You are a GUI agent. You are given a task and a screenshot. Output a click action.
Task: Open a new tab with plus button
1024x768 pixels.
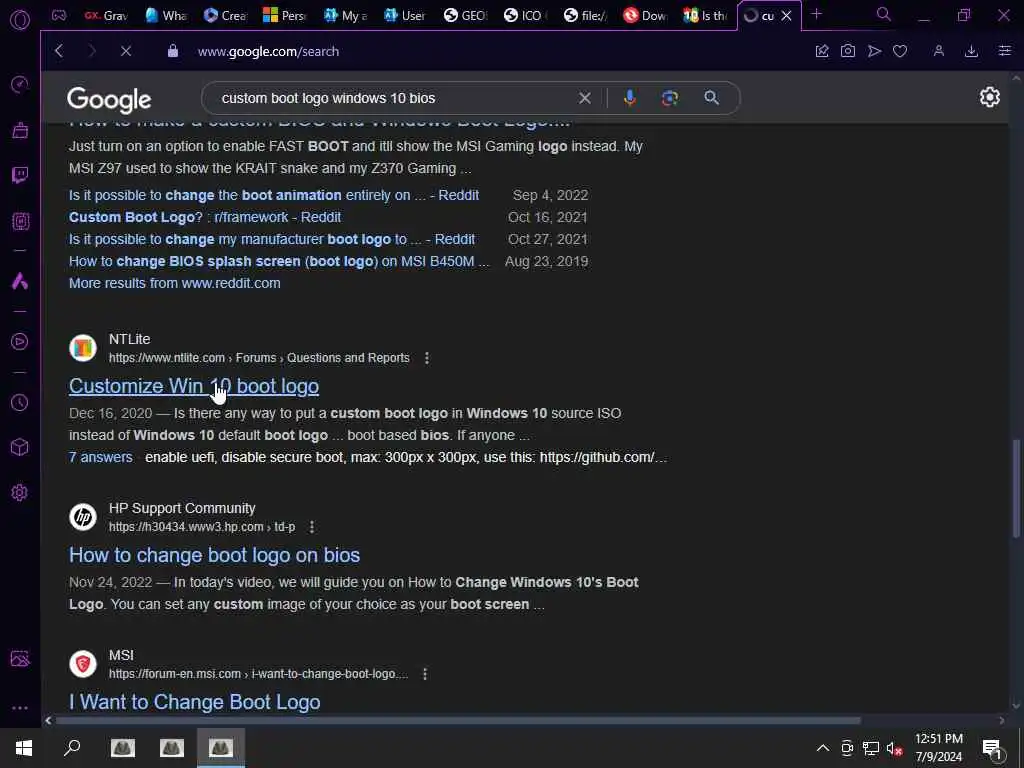tap(816, 14)
